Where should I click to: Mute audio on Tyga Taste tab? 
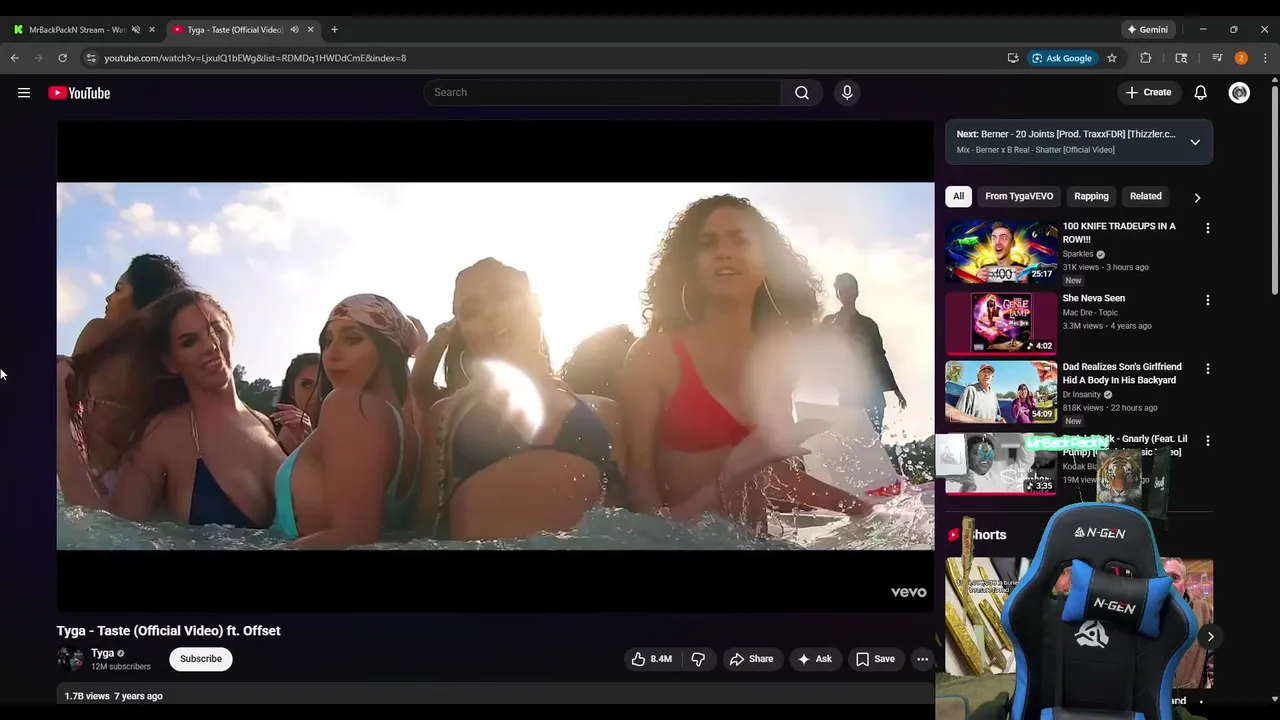click(294, 30)
